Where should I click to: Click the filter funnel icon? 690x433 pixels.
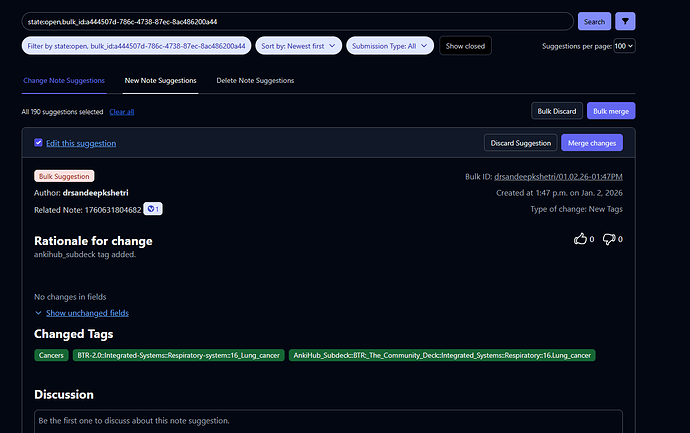[x=625, y=21]
